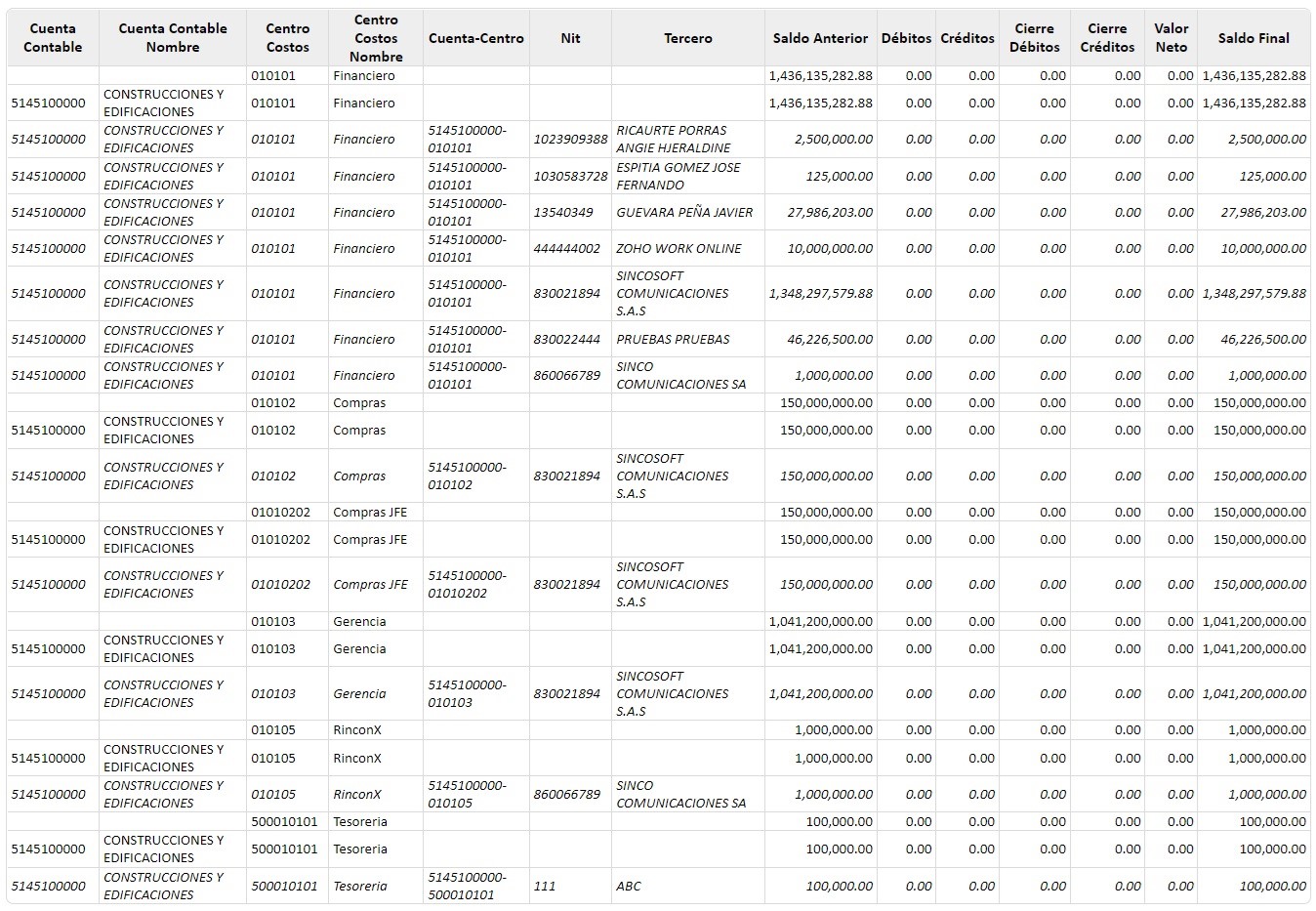The width and height of the screenshot is (1316, 911).
Task: Select the Saldo Final column header
Action: 1254,38
